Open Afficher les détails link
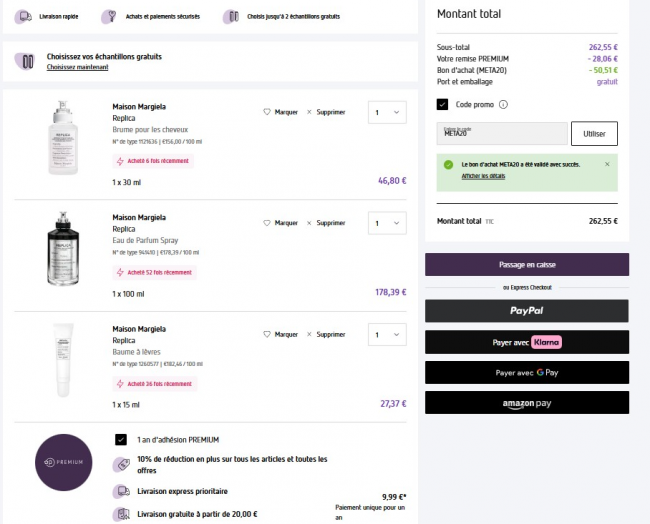The width and height of the screenshot is (650, 524). pyautogui.click(x=483, y=176)
